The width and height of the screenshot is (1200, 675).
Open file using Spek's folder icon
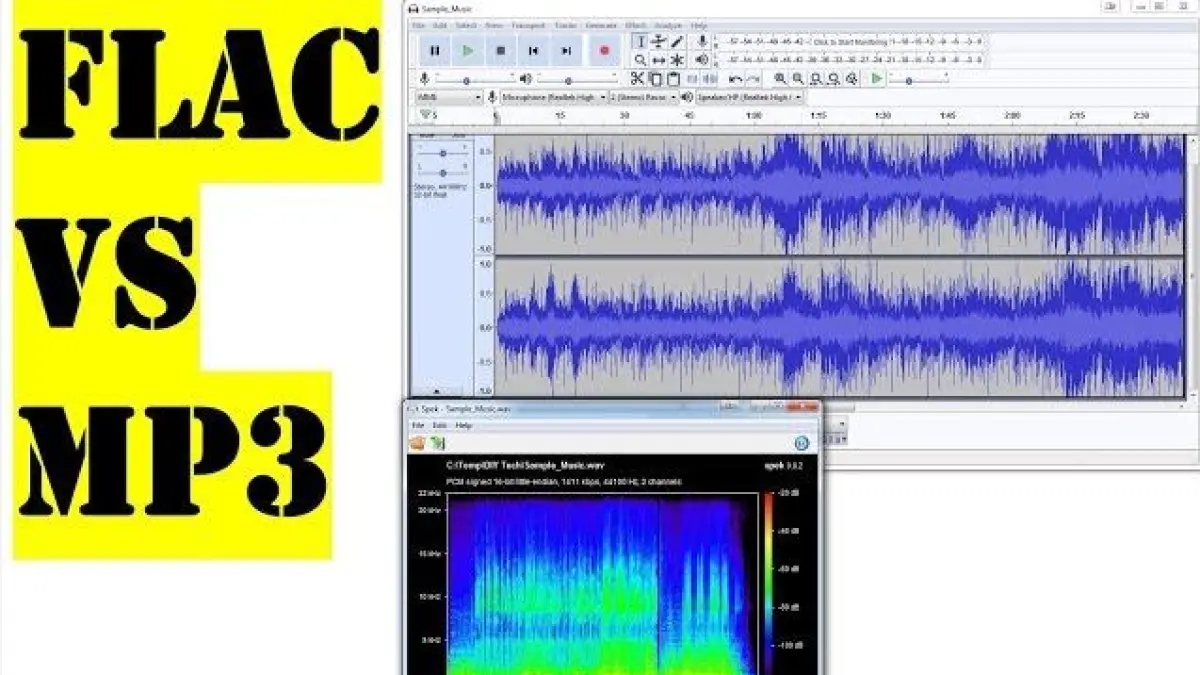pos(417,443)
